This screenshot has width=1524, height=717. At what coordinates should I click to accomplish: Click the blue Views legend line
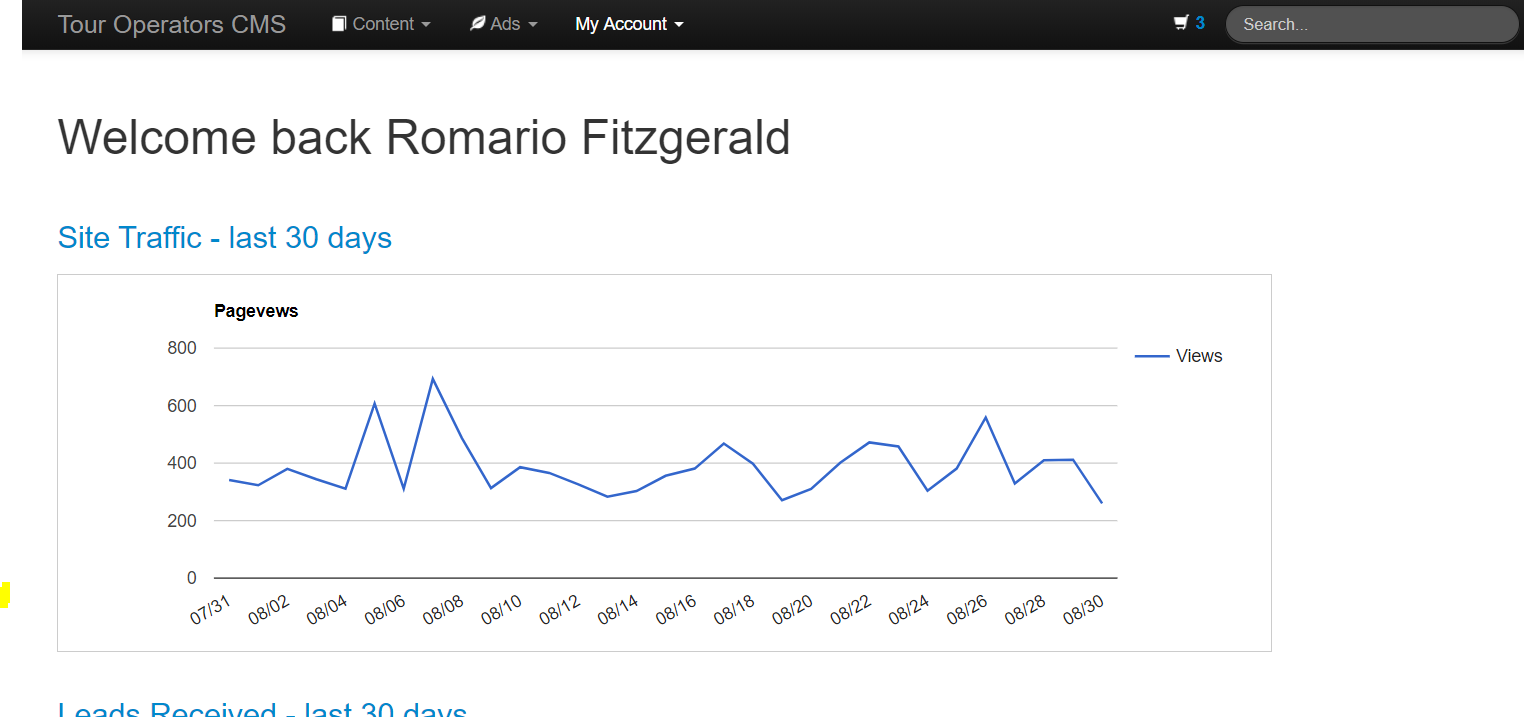coord(1152,356)
